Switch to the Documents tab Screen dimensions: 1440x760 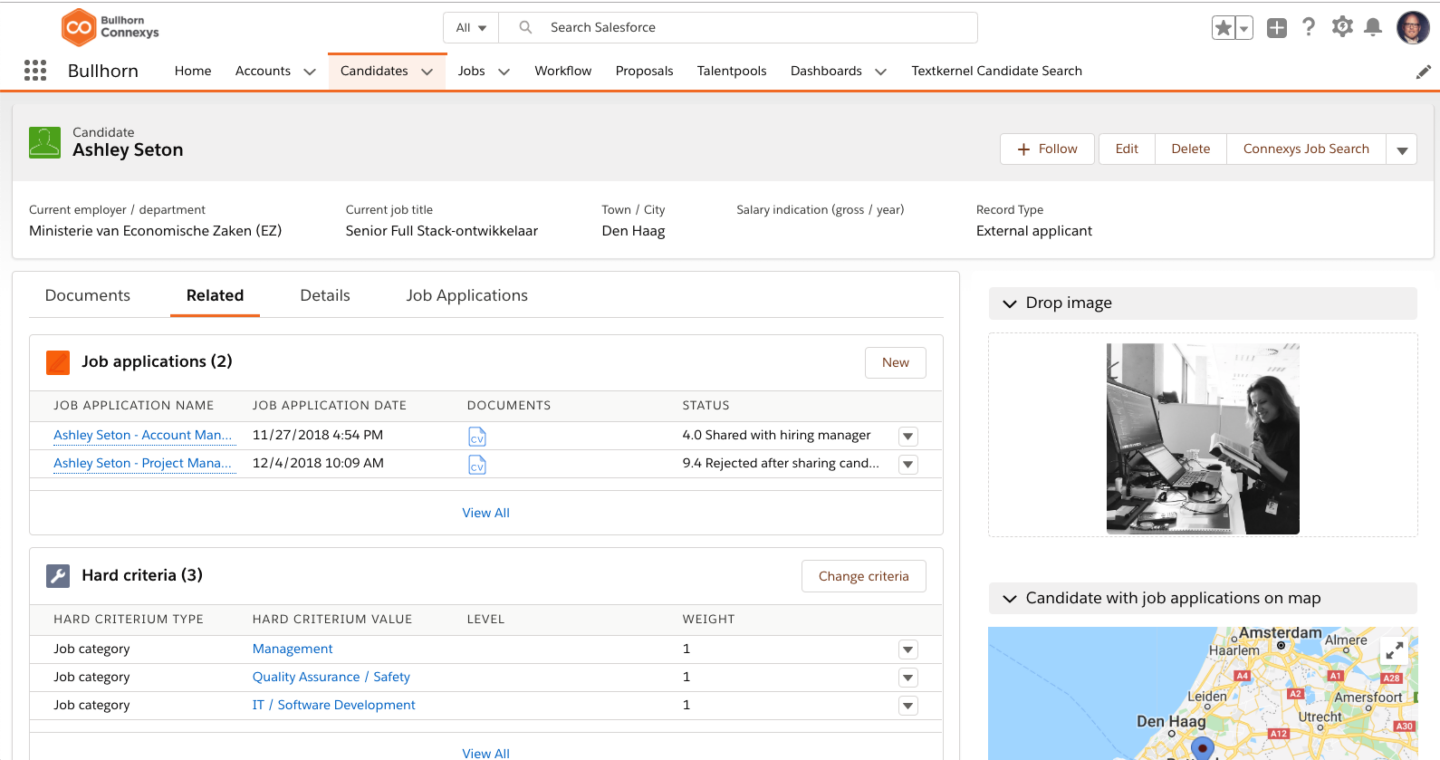tap(88, 296)
